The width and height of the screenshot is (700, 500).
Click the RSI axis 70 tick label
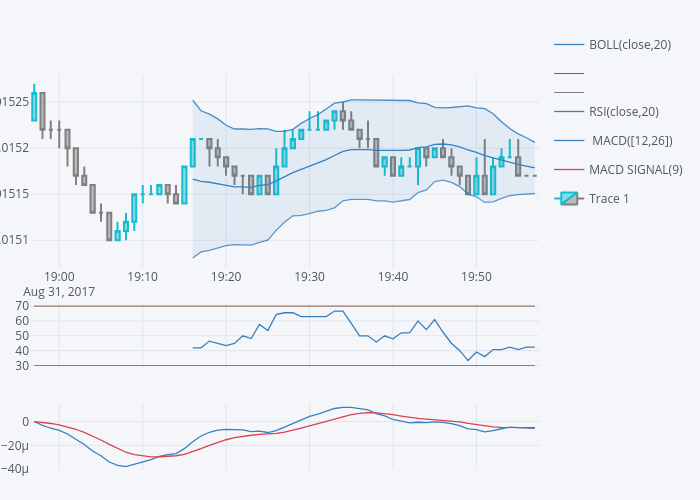23,305
